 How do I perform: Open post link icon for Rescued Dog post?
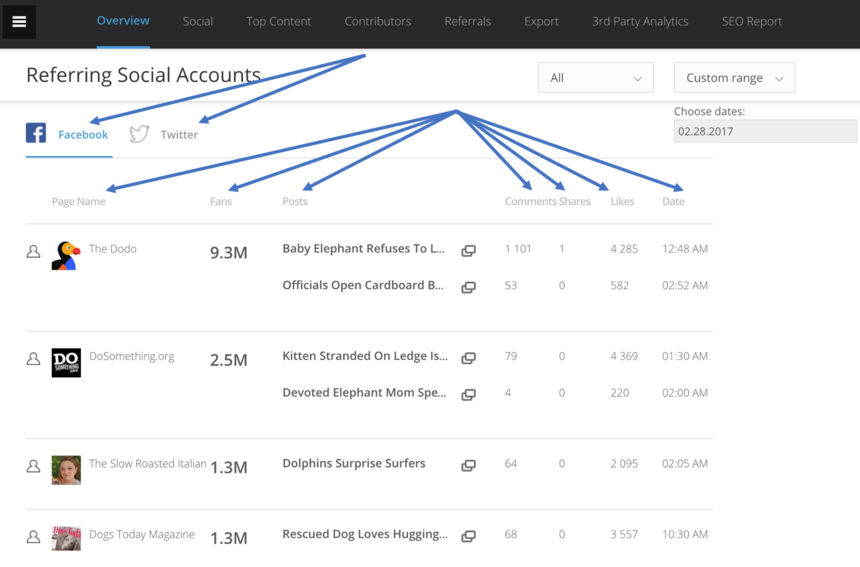click(468, 536)
